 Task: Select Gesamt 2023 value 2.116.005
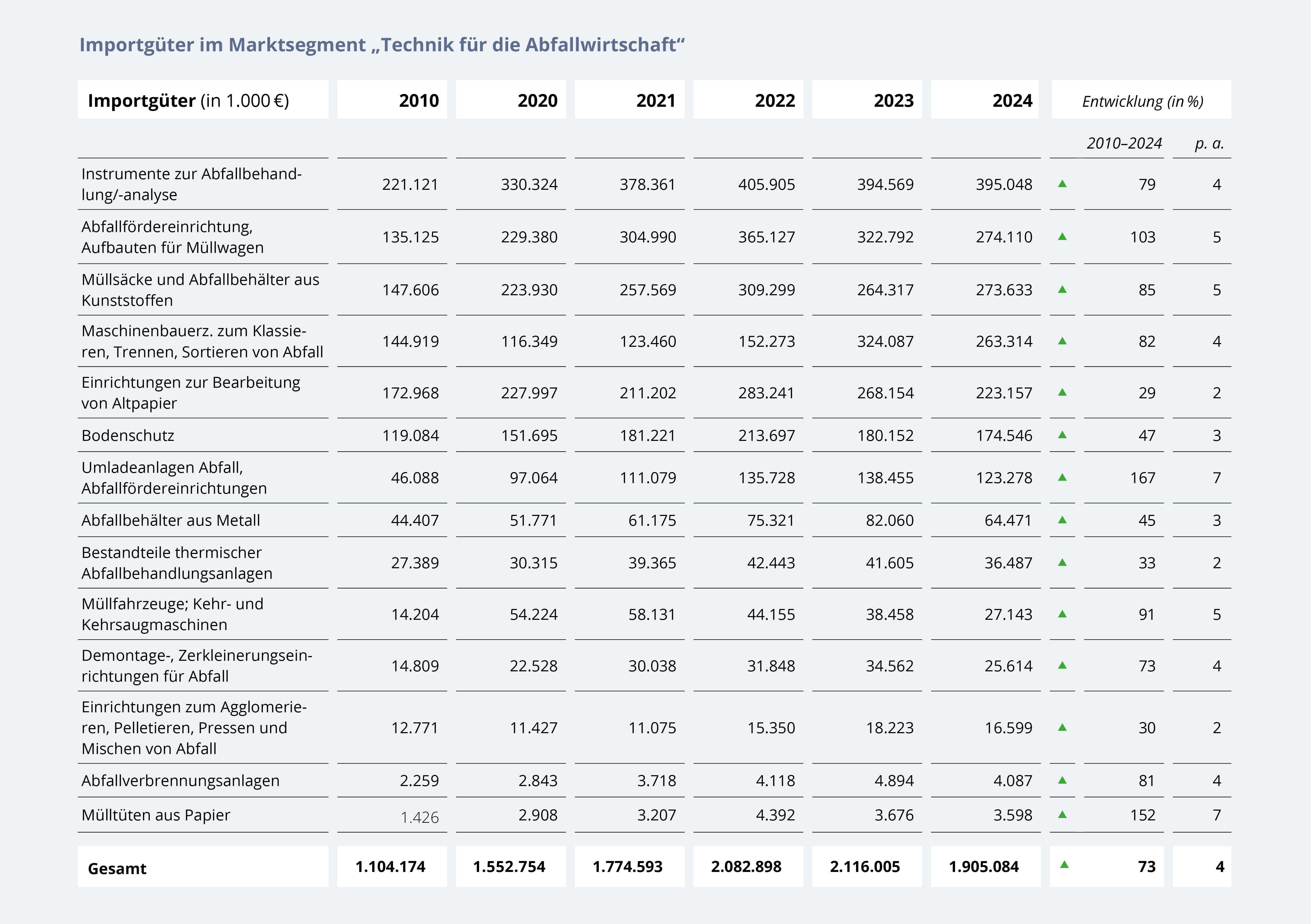tap(864, 867)
